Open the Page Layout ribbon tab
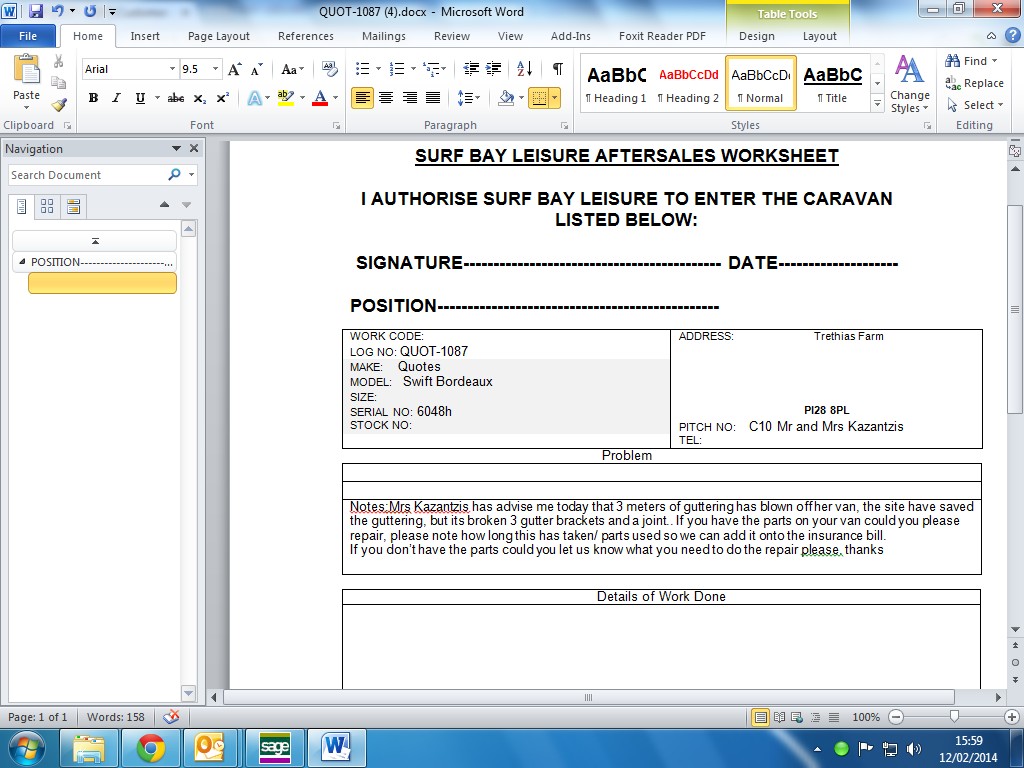This screenshot has height=768, width=1024. pyautogui.click(x=219, y=36)
